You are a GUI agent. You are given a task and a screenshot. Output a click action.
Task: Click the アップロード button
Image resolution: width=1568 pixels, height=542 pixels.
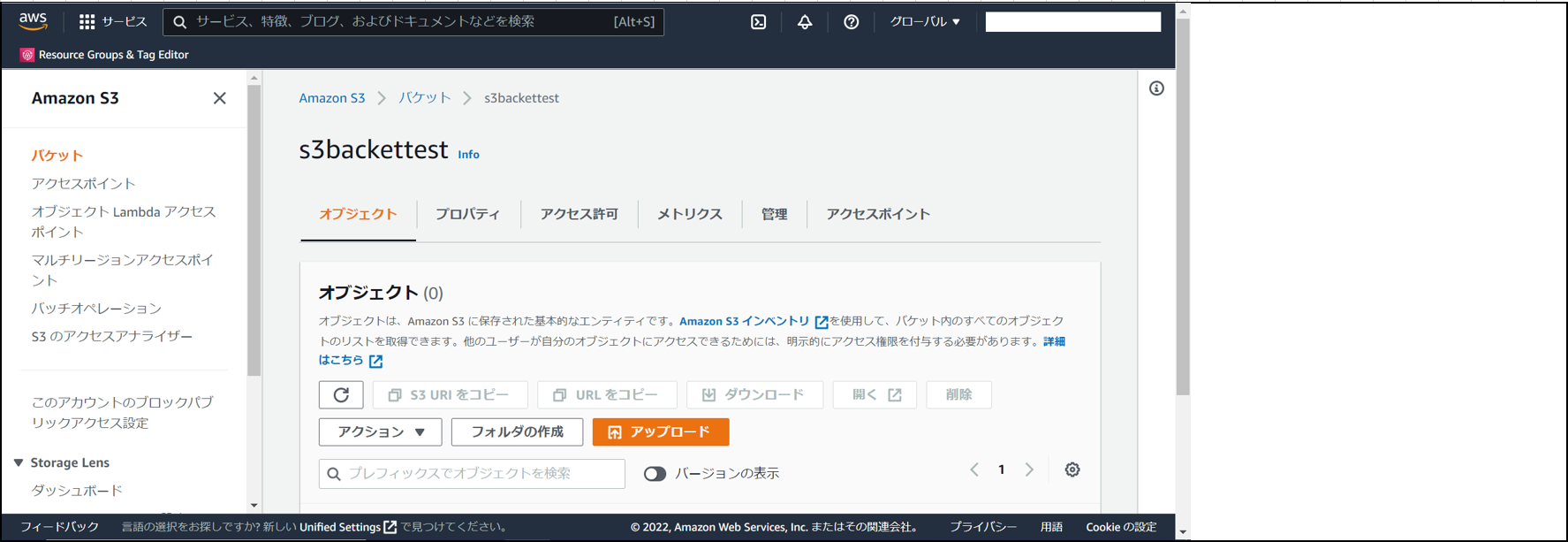click(661, 431)
